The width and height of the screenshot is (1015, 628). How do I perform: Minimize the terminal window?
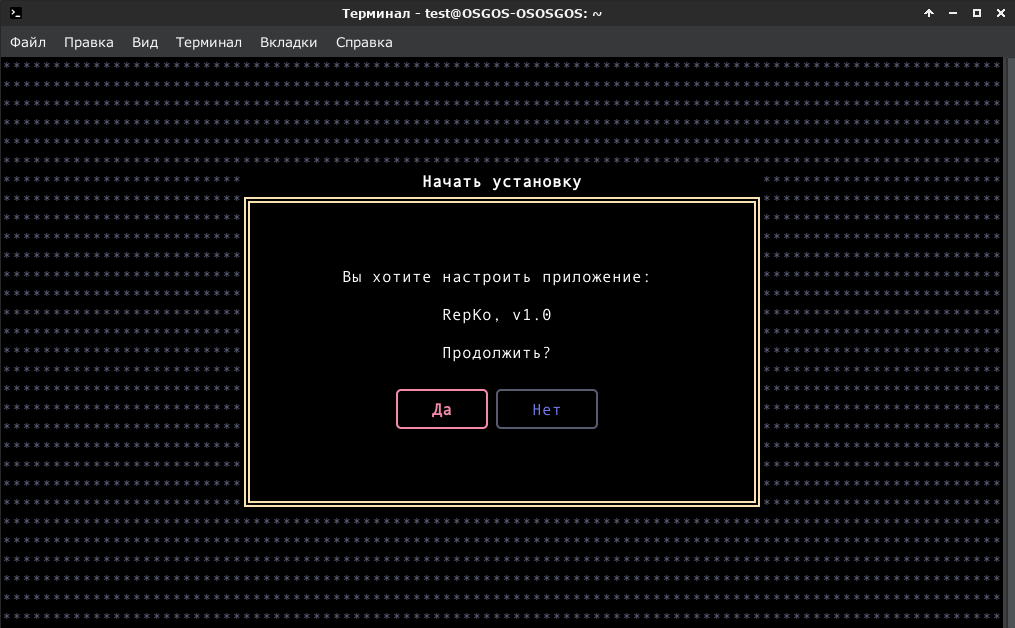pyautogui.click(x=953, y=13)
